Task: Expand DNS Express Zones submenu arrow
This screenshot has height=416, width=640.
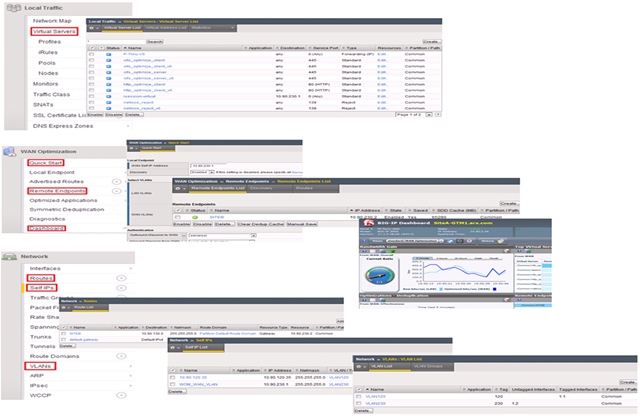Action: tap(128, 126)
